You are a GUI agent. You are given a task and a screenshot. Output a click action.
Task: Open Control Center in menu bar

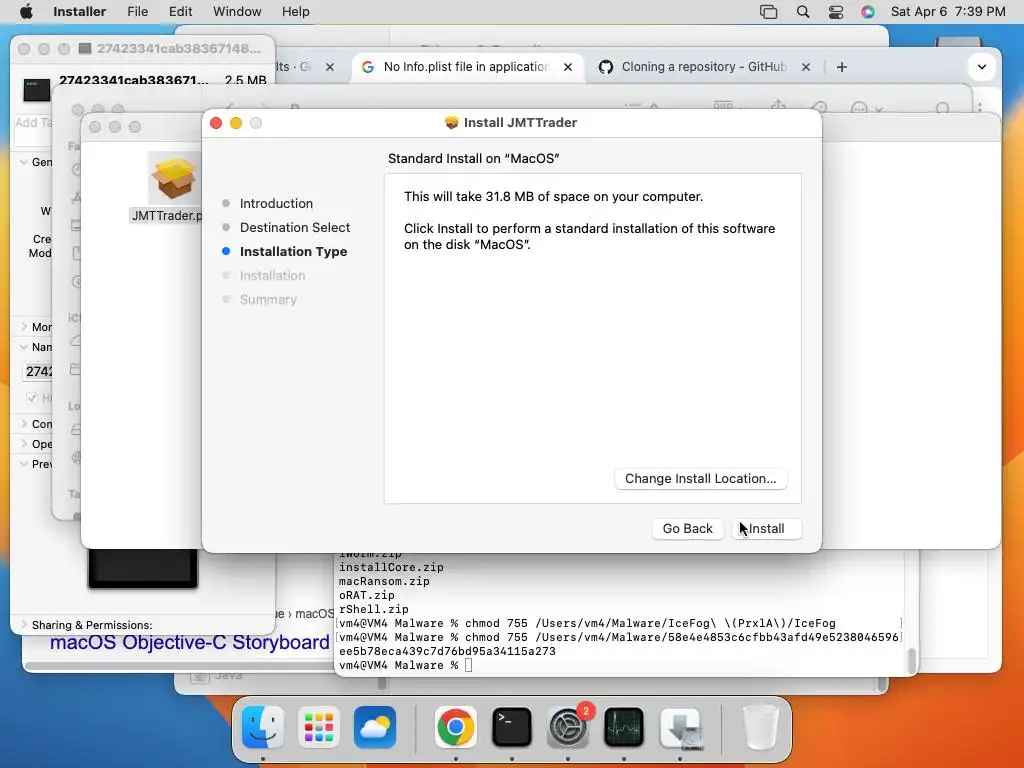835,12
